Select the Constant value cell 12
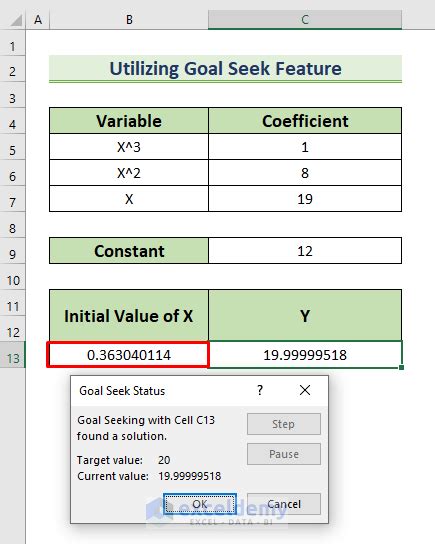 coord(305,250)
